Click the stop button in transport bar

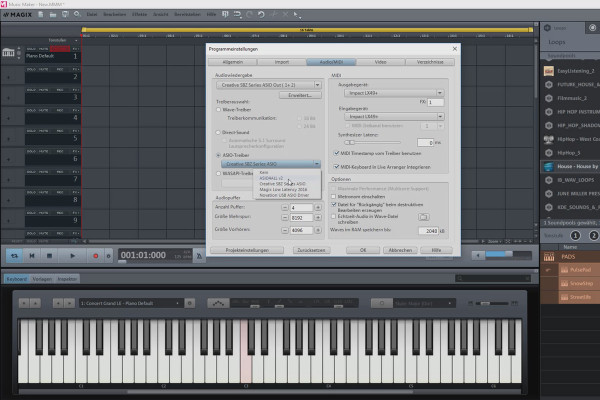[x=49, y=256]
